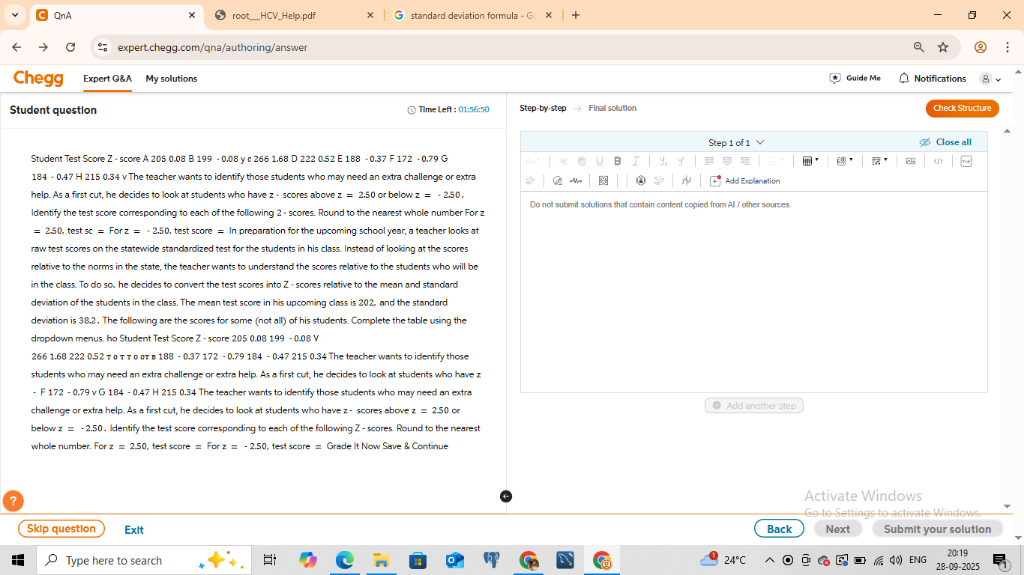Select the Step-by-step view
Viewport: 1024px width, 575px height.
543,108
